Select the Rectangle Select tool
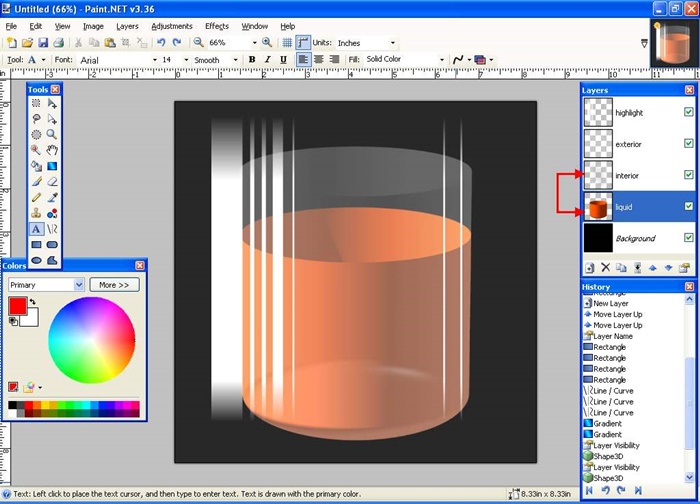700x504 pixels. coord(36,103)
